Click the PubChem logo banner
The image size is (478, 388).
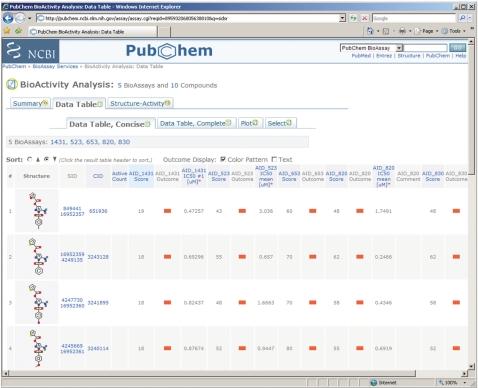[x=169, y=51]
